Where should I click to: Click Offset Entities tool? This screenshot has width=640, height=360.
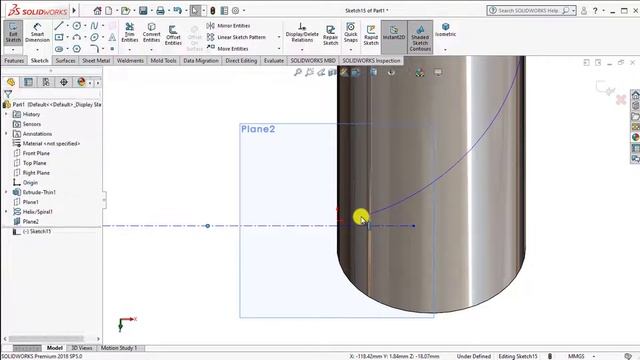pos(173,35)
